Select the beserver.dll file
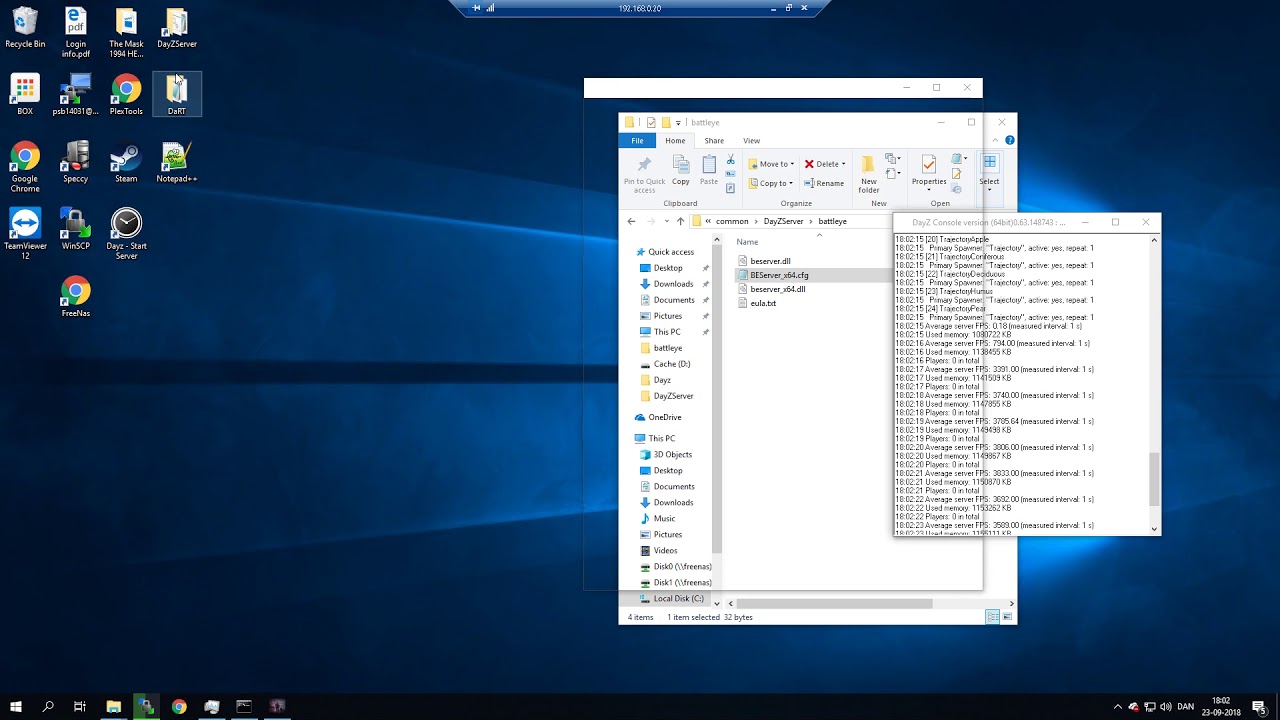This screenshot has height=720, width=1280. (770, 261)
